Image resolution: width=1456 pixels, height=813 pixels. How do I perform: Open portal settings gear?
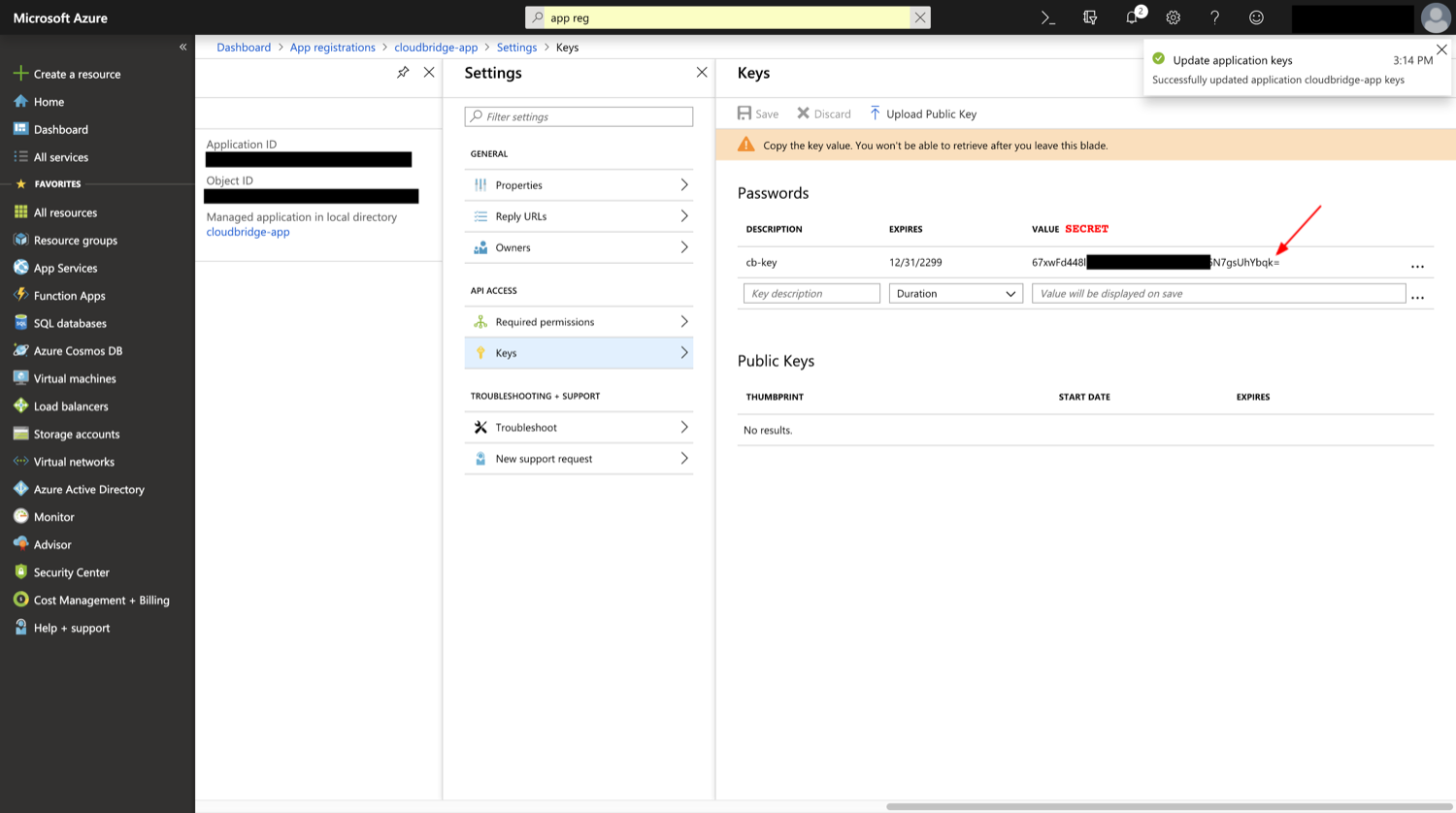pyautogui.click(x=1174, y=17)
